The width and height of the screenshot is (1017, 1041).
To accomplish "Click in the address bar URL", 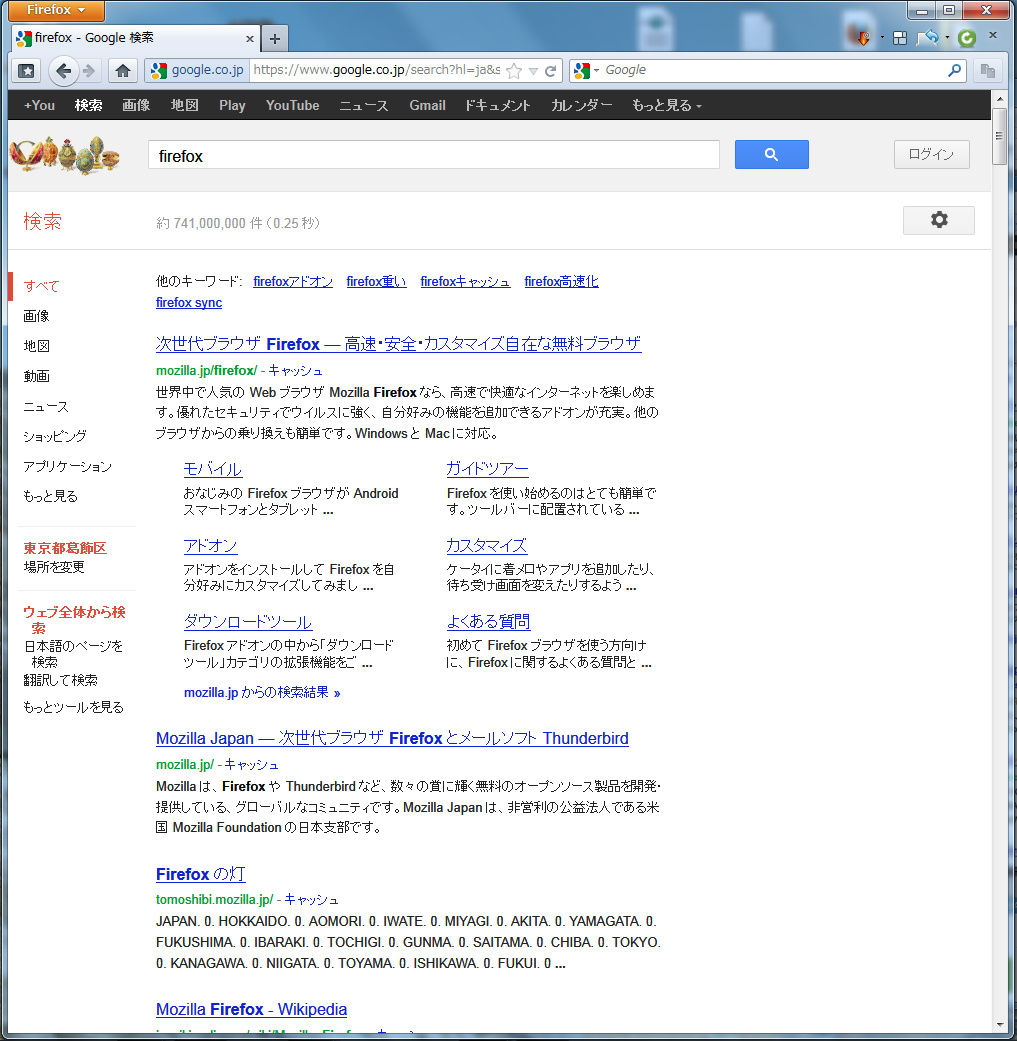I will [377, 70].
